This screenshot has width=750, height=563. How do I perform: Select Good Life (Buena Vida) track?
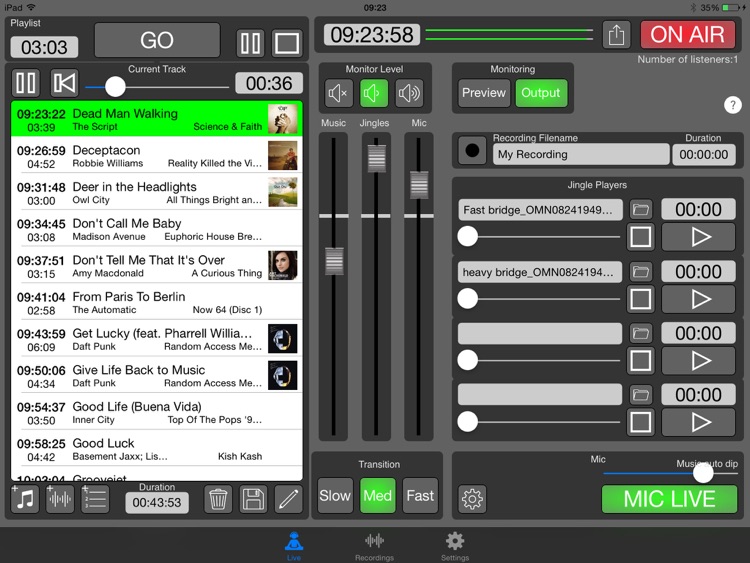pyautogui.click(x=157, y=412)
